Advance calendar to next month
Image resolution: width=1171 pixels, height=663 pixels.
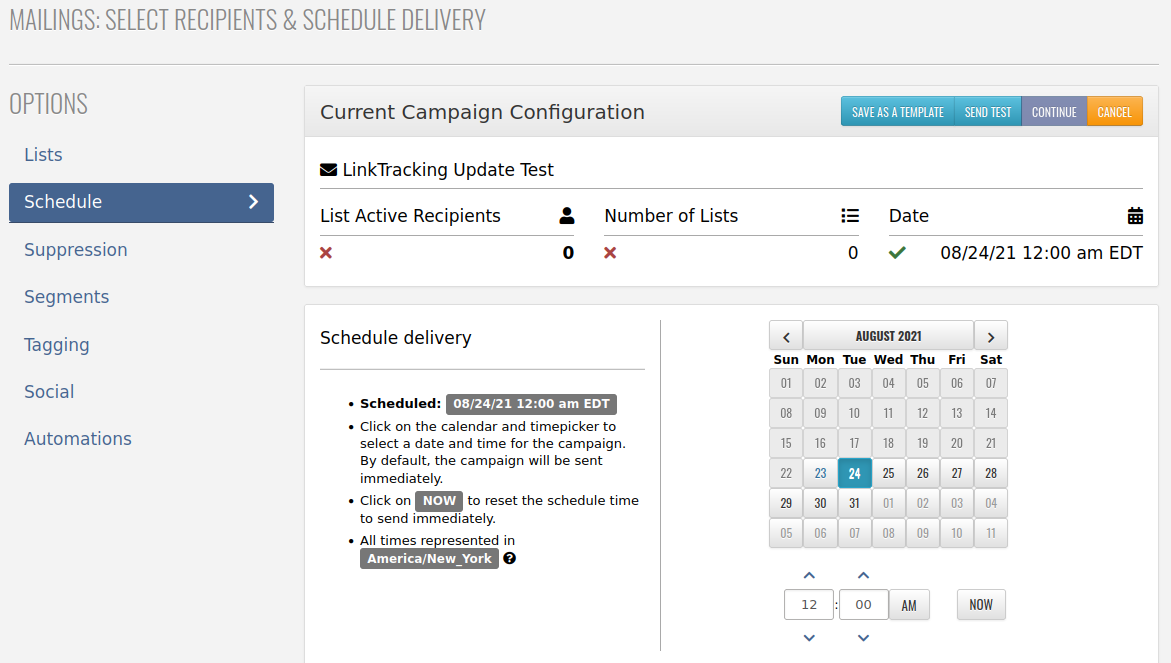pos(991,337)
